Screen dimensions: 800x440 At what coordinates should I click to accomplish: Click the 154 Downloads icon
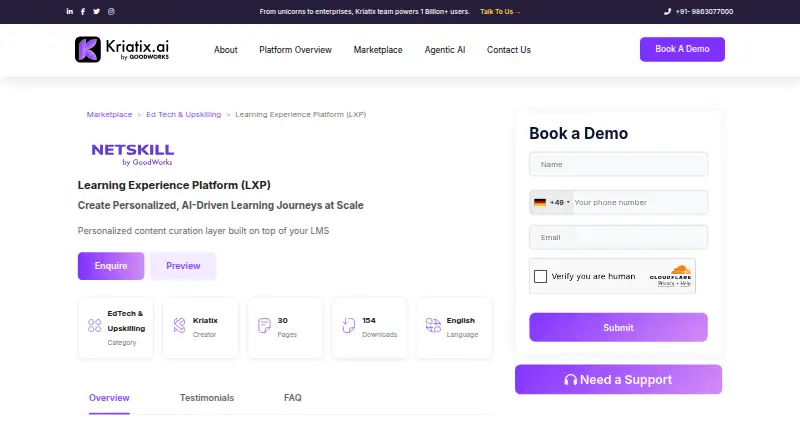click(x=348, y=325)
